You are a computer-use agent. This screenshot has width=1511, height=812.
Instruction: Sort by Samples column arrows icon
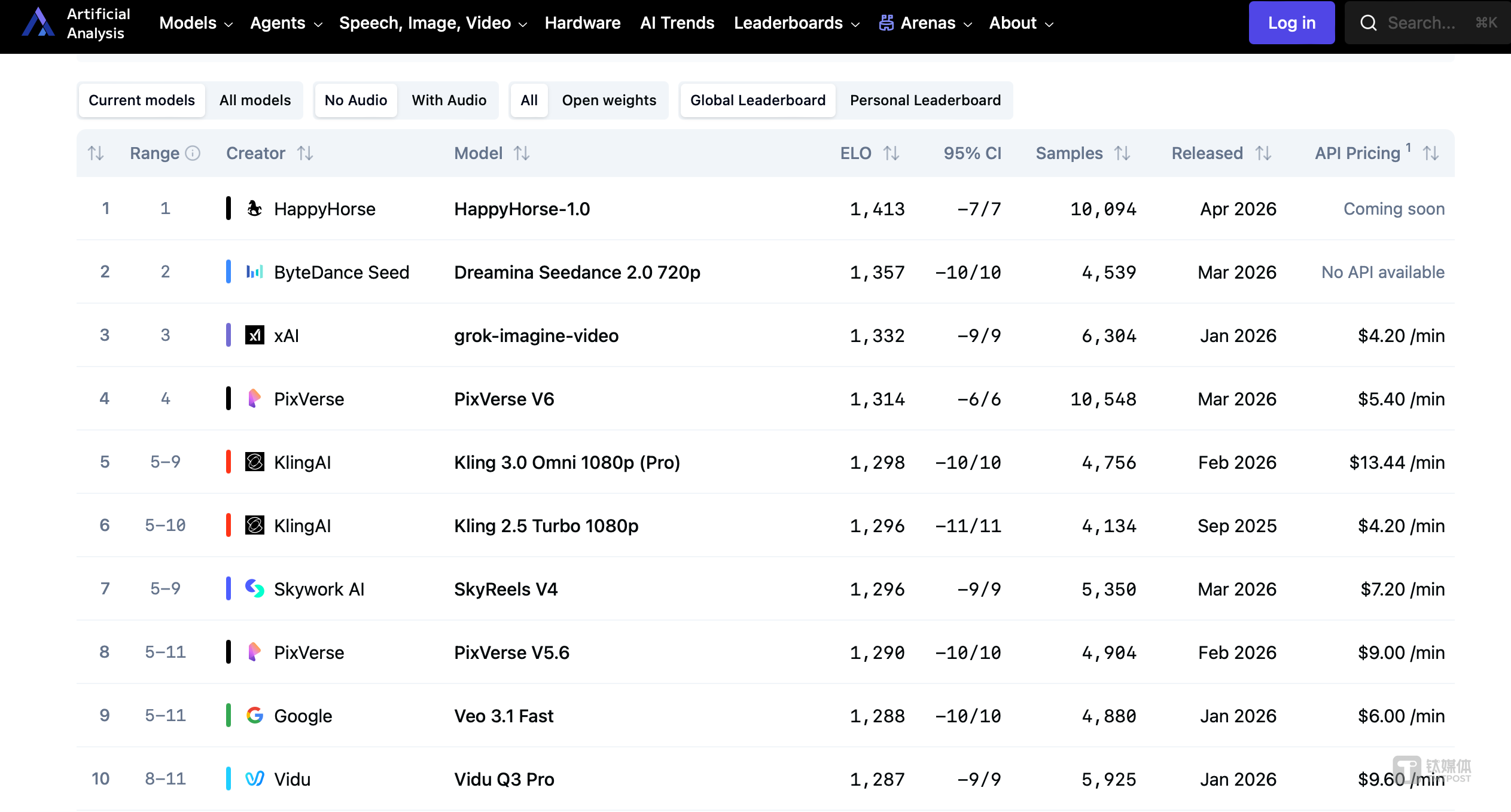click(1122, 154)
